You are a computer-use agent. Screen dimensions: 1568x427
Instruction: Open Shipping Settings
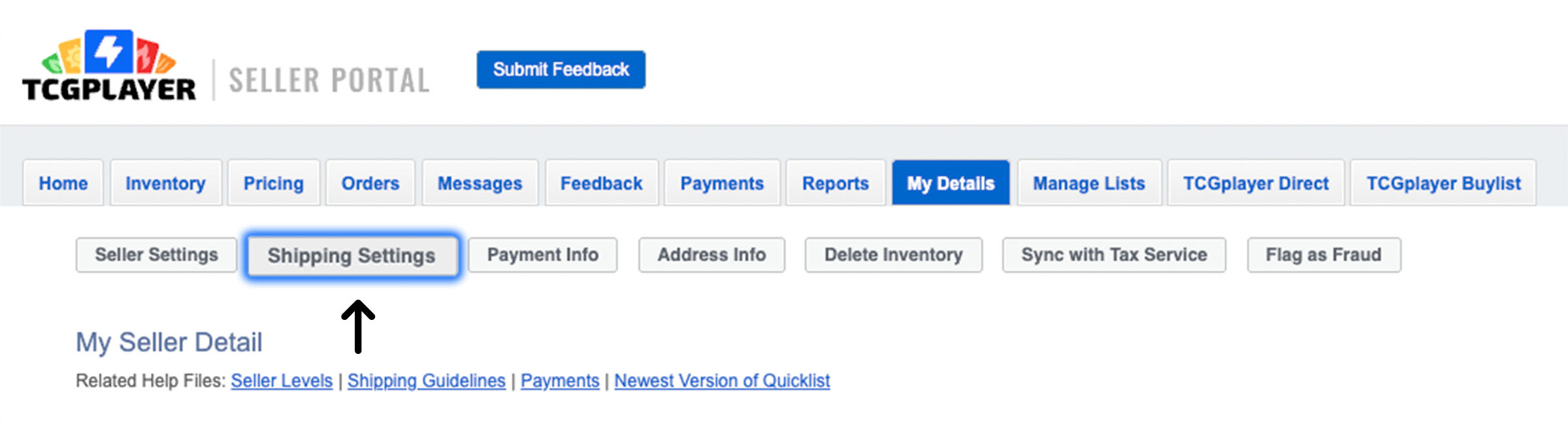351,255
